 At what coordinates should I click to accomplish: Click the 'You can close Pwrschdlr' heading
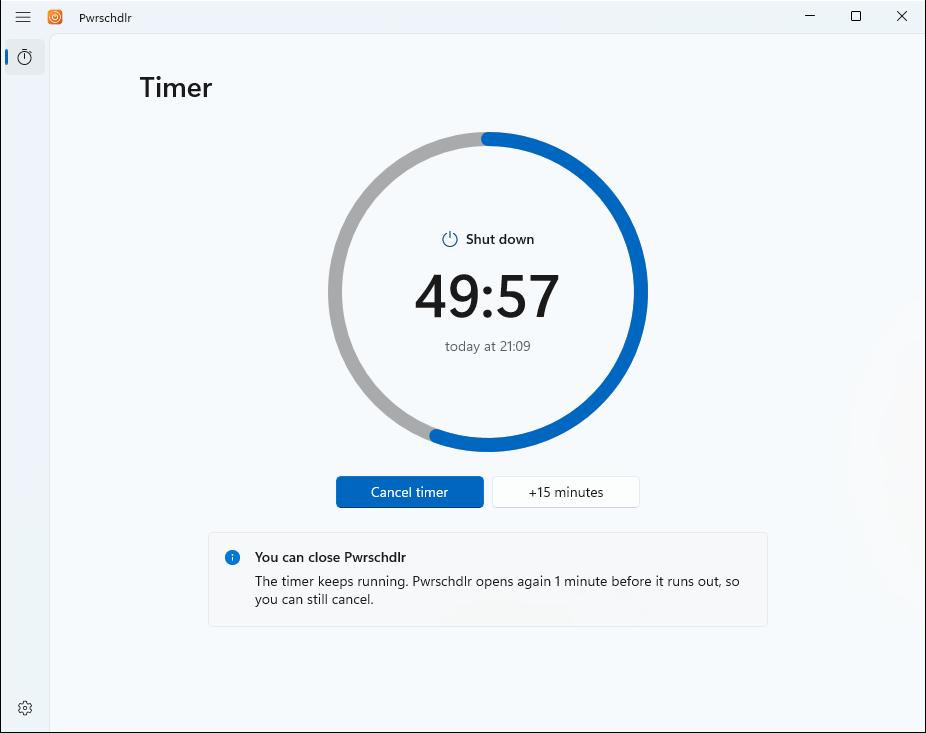(x=330, y=558)
